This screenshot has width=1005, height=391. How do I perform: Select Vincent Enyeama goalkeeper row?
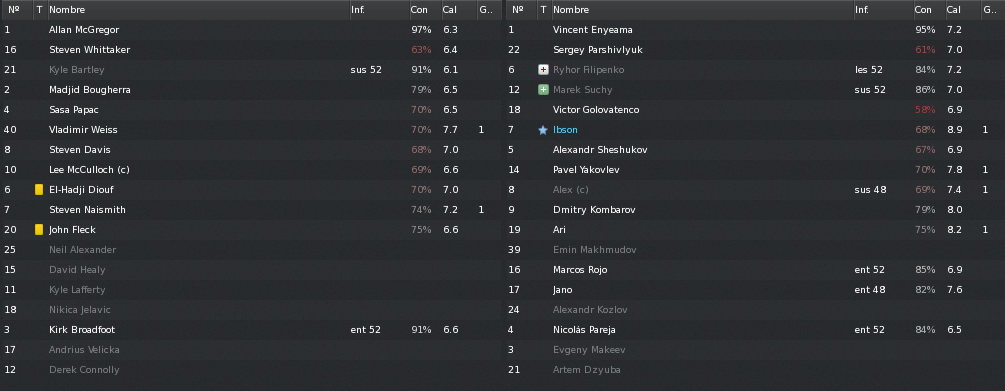[x=755, y=30]
